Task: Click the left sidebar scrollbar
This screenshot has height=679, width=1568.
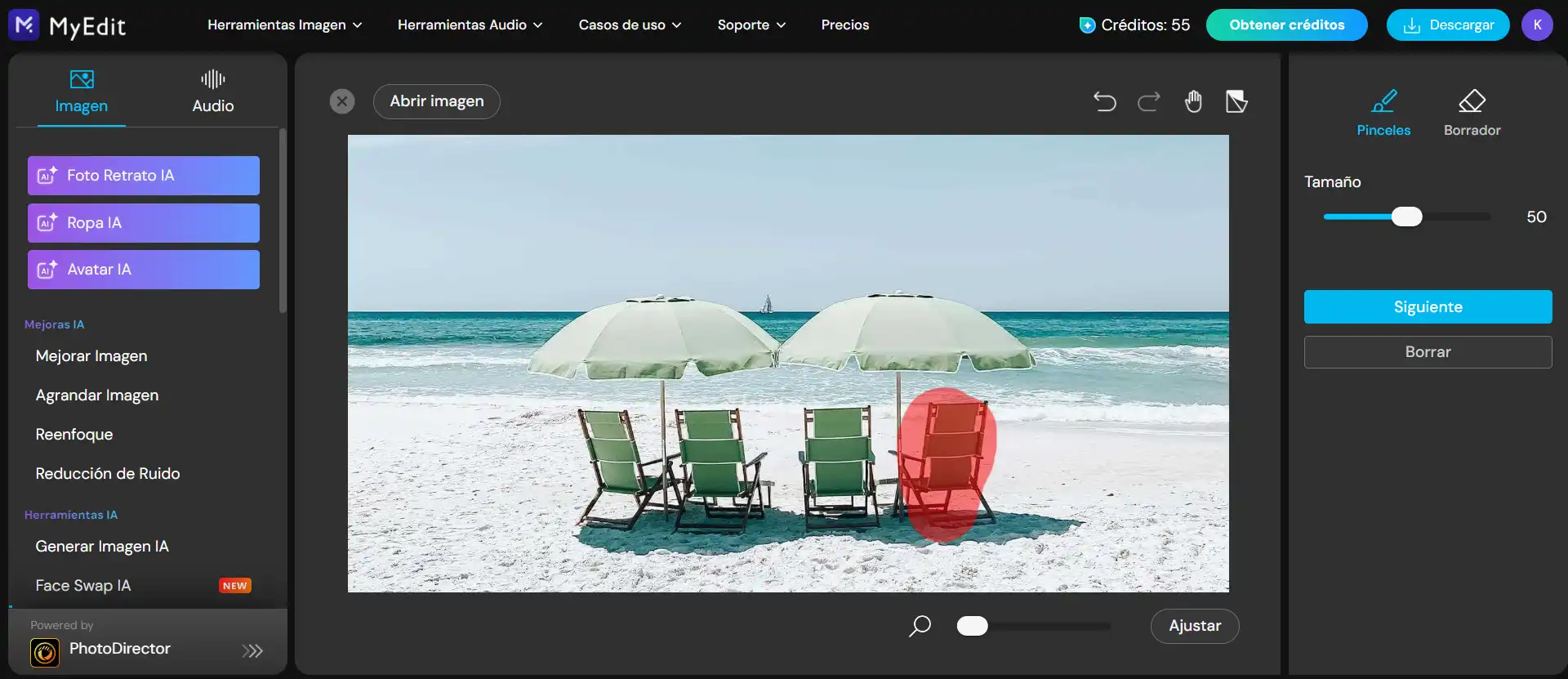Action: pyautogui.click(x=283, y=221)
